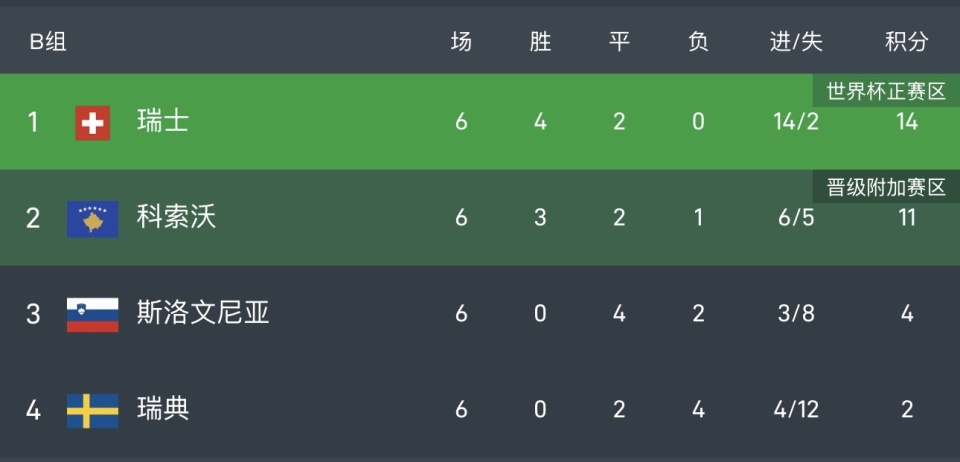The height and width of the screenshot is (462, 960).
Task: Click Switzerland's 14 points value
Action: [907, 122]
